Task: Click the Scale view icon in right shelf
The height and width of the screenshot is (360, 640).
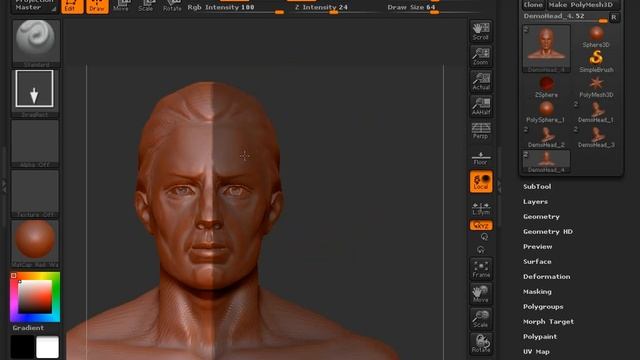Action: click(x=481, y=319)
